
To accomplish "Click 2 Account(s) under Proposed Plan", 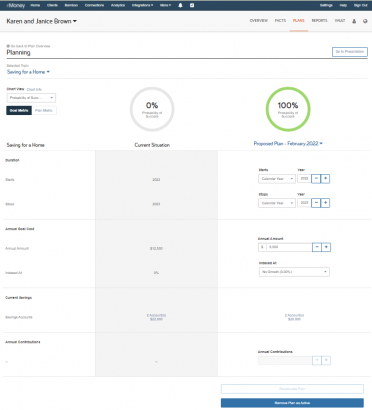I will click(294, 315).
